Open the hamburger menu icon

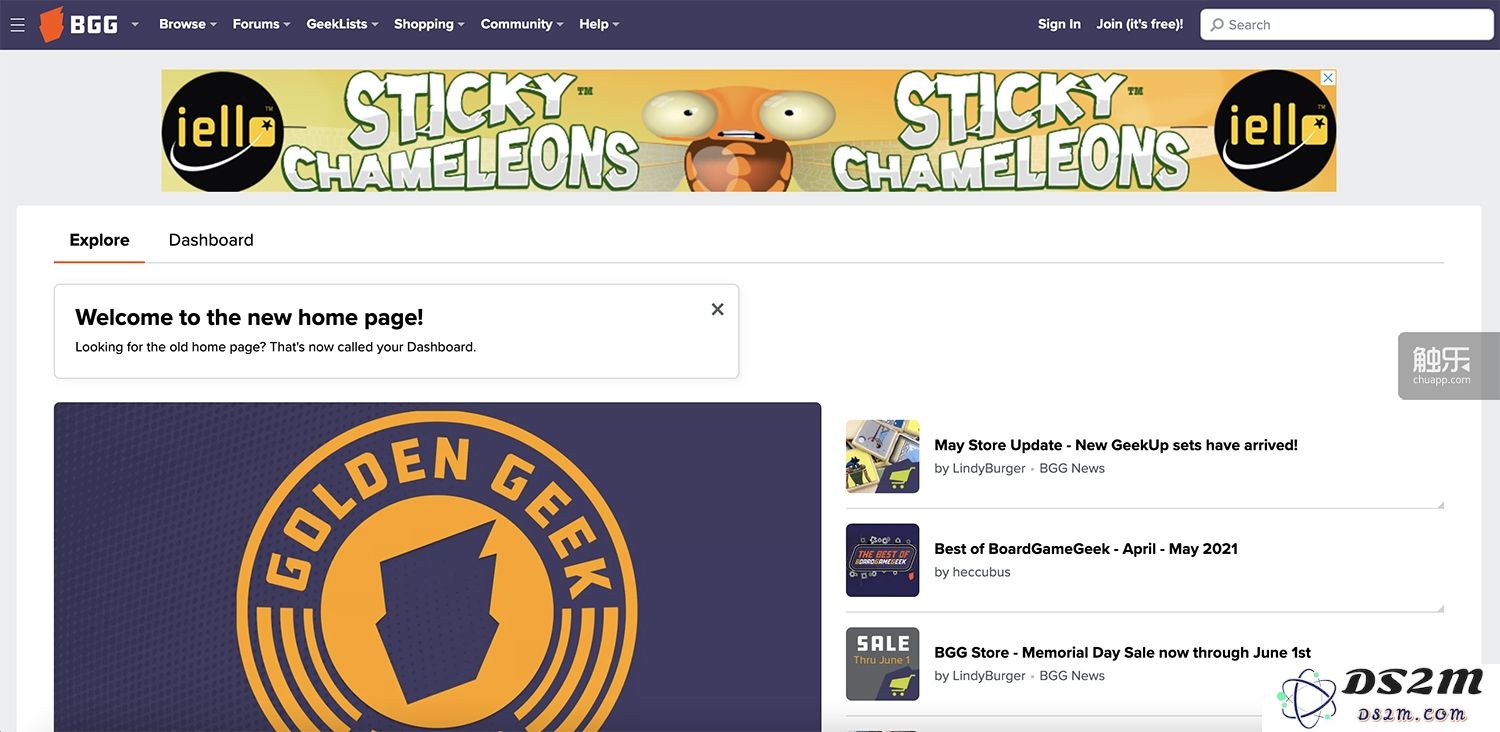(x=17, y=24)
